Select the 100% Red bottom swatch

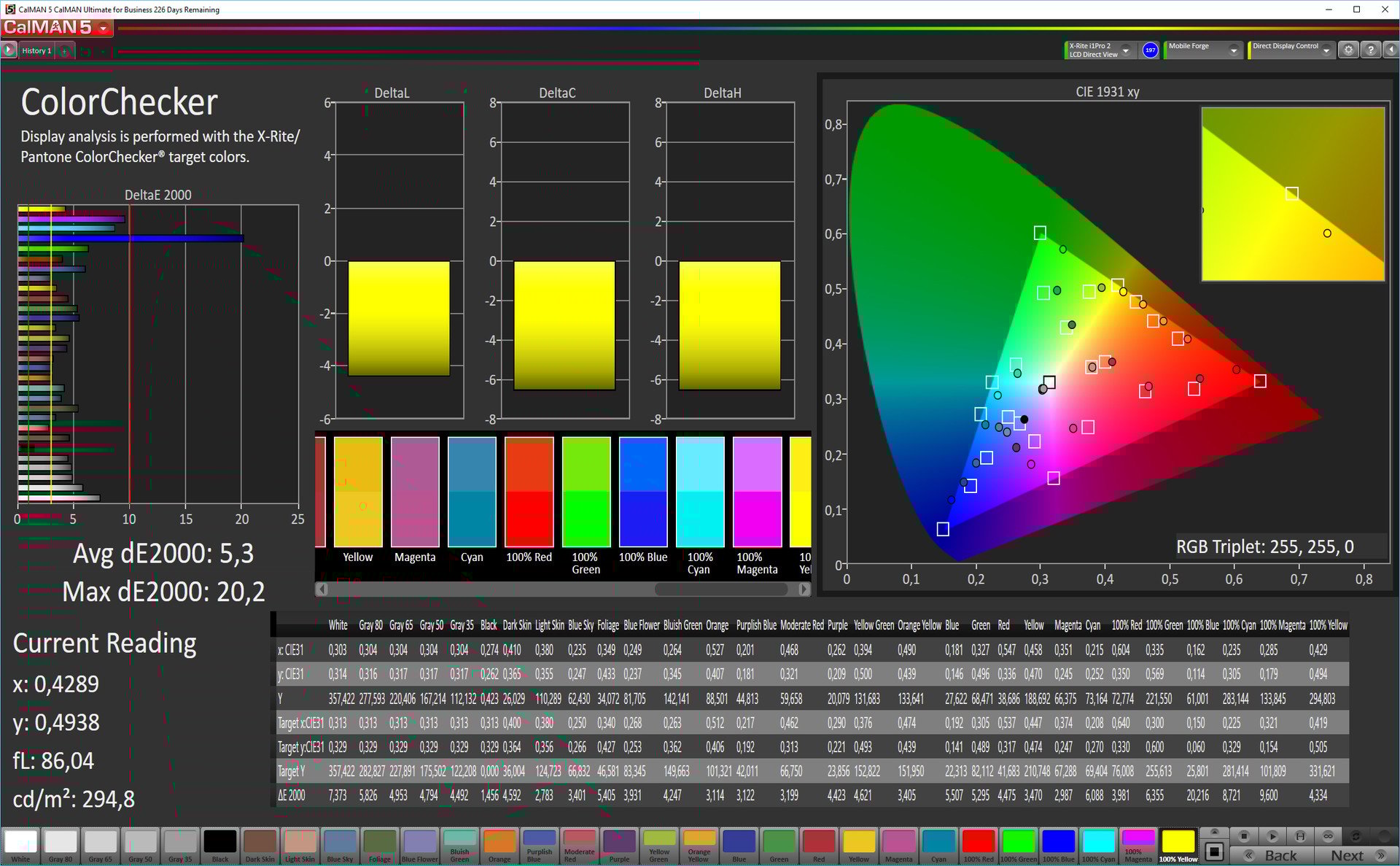pos(979,846)
